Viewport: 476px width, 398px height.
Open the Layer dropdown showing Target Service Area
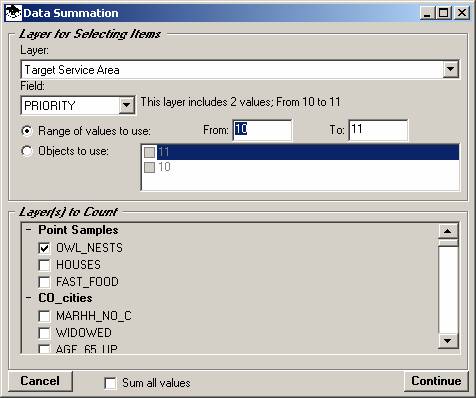coord(450,69)
